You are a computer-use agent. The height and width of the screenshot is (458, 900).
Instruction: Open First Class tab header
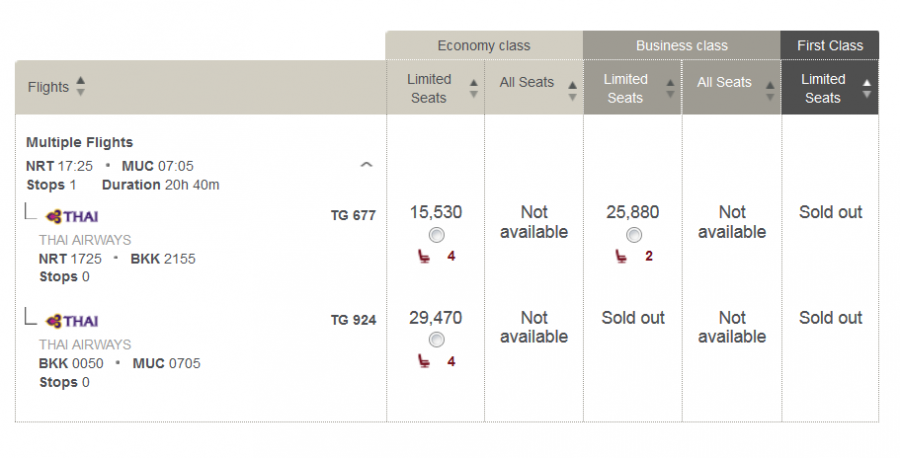tap(830, 46)
